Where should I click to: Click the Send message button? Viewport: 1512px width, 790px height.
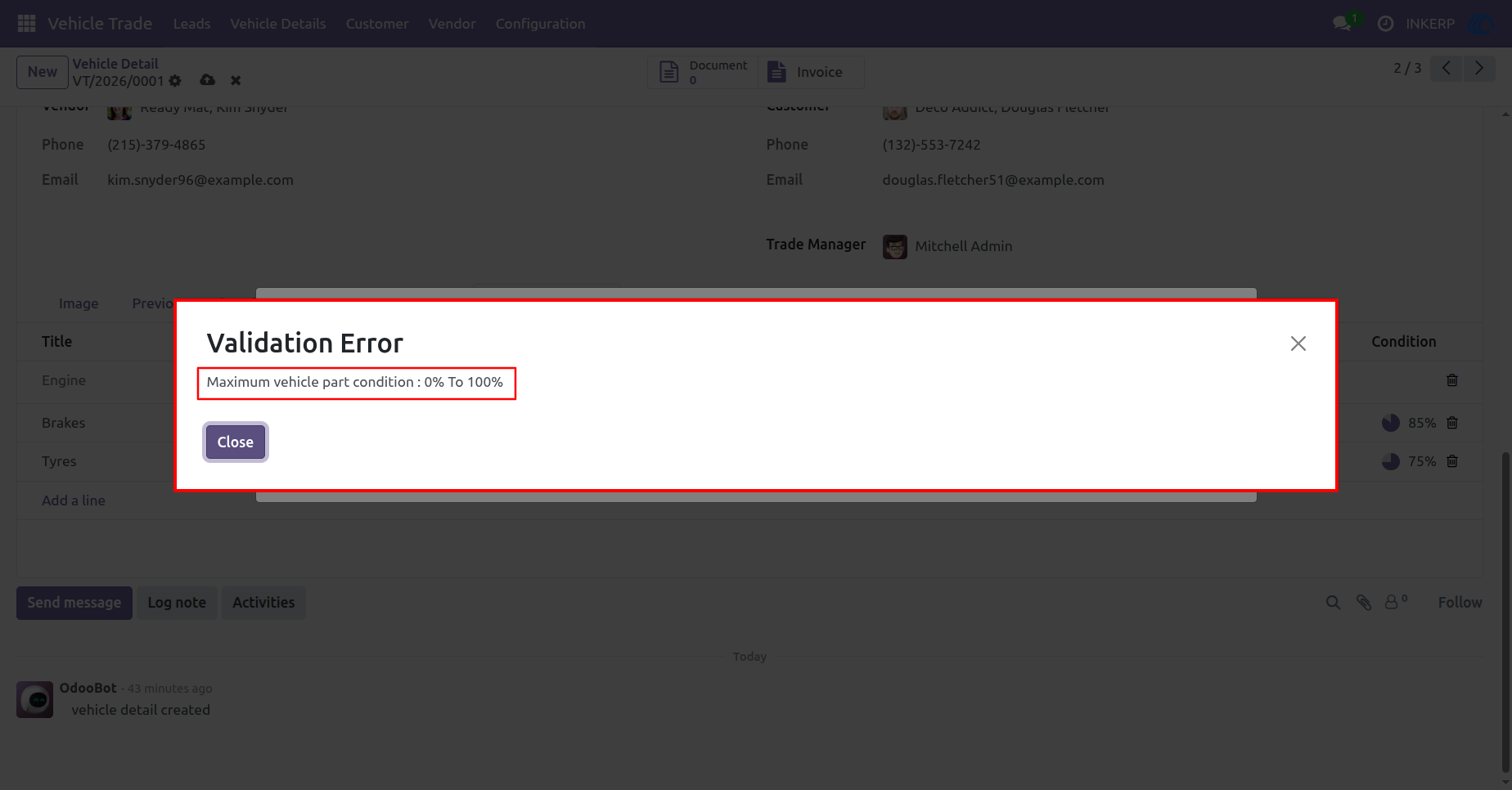(x=74, y=603)
